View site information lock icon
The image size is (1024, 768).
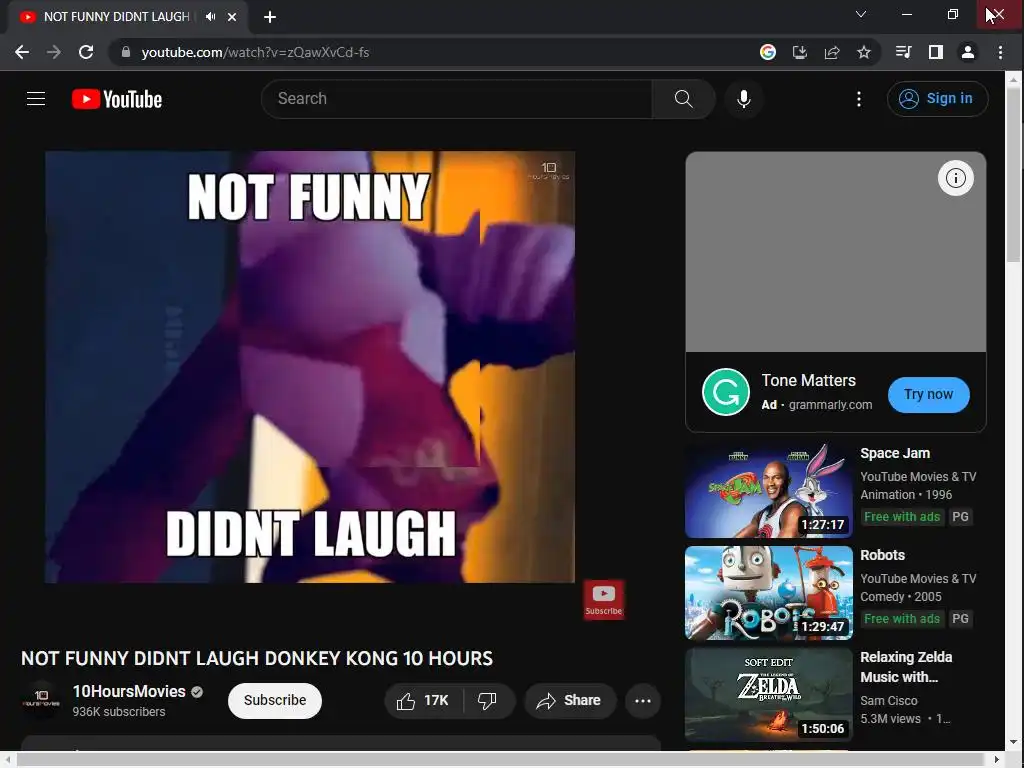coord(126,52)
